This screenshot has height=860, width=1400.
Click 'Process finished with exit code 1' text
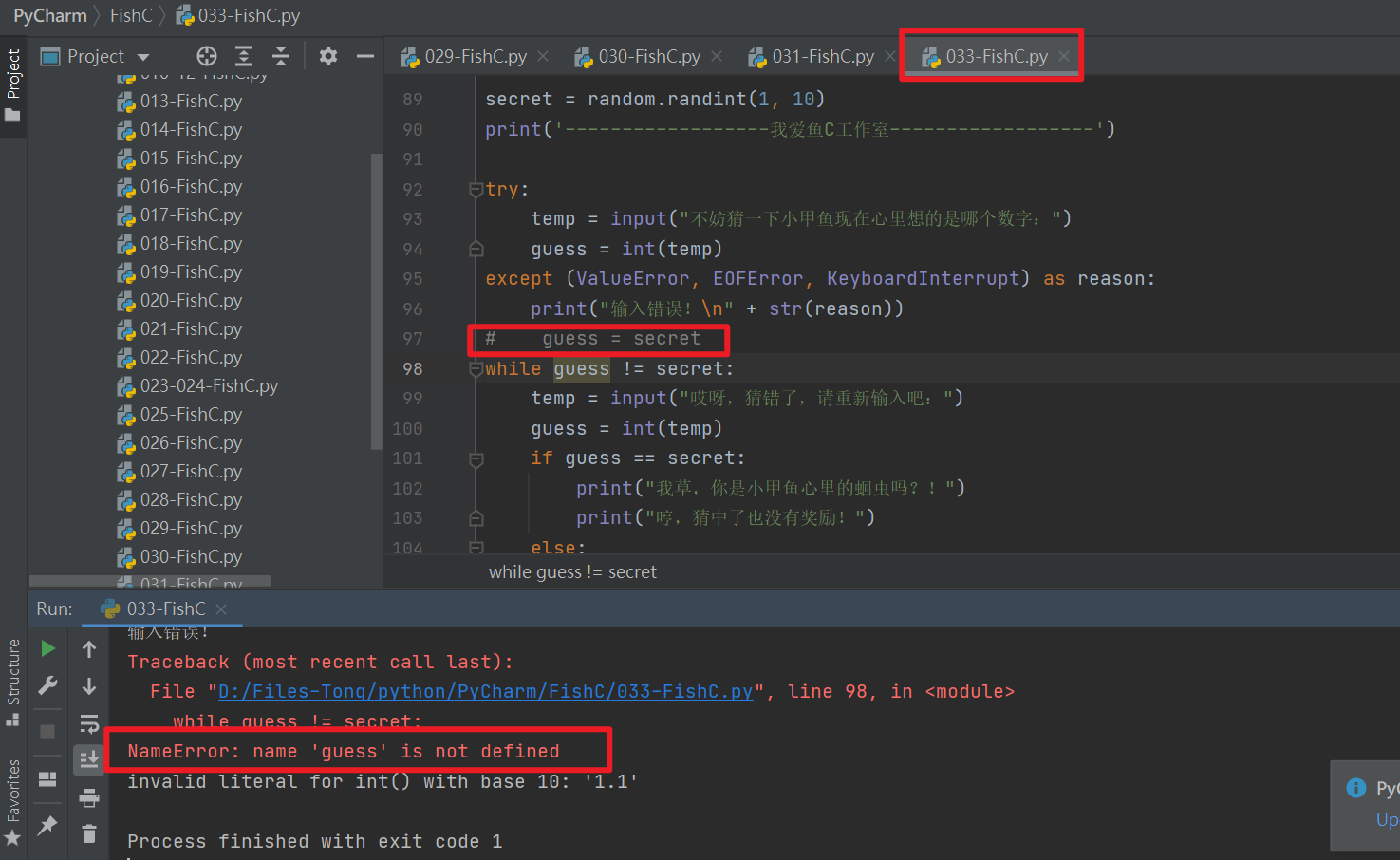pyautogui.click(x=315, y=842)
